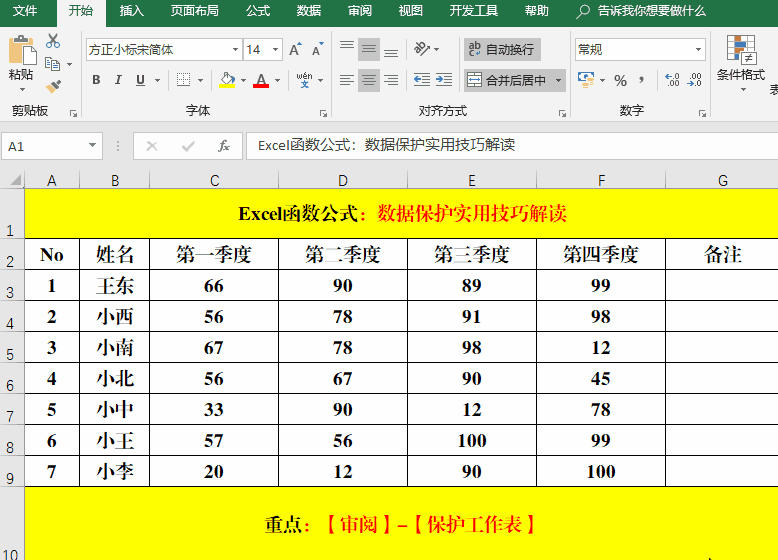Increase the indent

pyautogui.click(x=444, y=80)
